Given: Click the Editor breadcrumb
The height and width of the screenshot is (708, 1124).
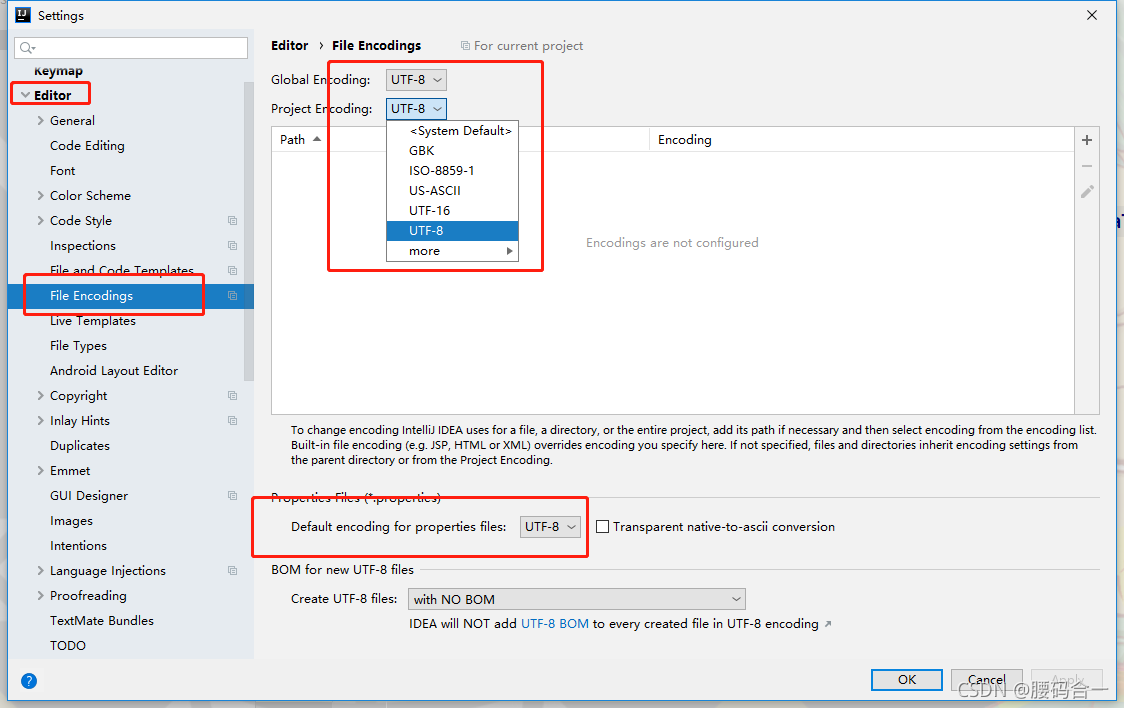Looking at the screenshot, I should 290,46.
